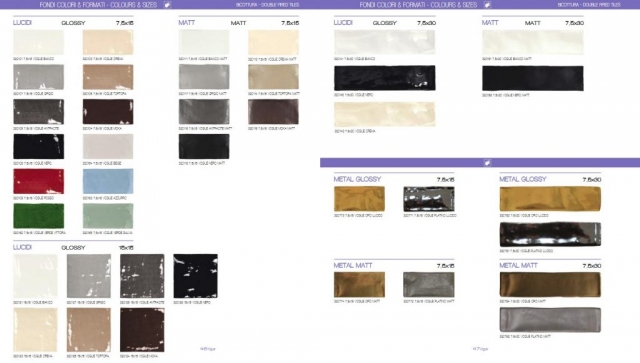Viewport: 640px width, 363px height.
Task: Click right page 'FONDI COLORI & FORMATI' header title
Action: (418, 5)
